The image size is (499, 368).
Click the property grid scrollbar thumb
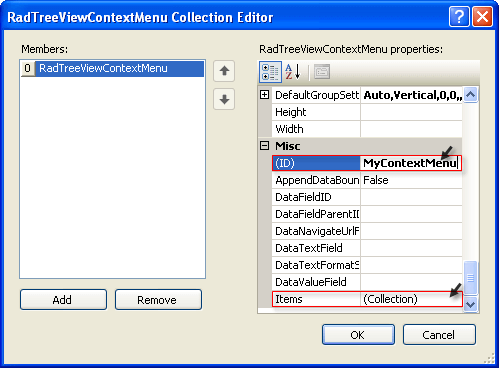click(x=470, y=278)
